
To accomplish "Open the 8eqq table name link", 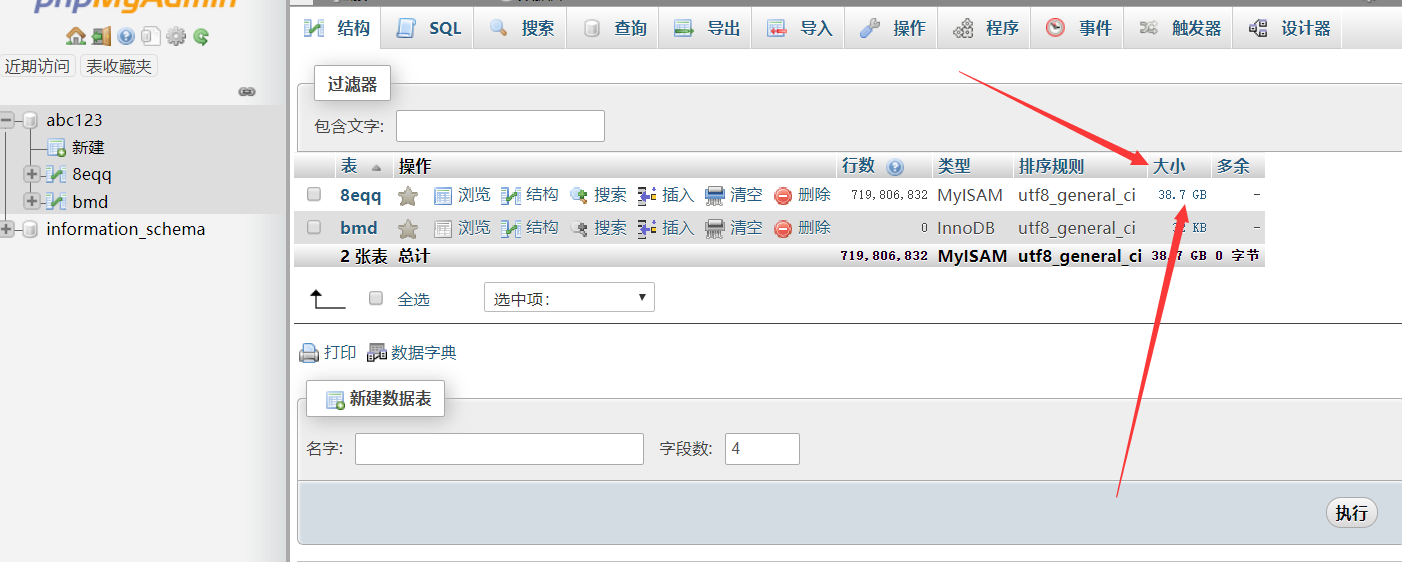I will coord(361,196).
